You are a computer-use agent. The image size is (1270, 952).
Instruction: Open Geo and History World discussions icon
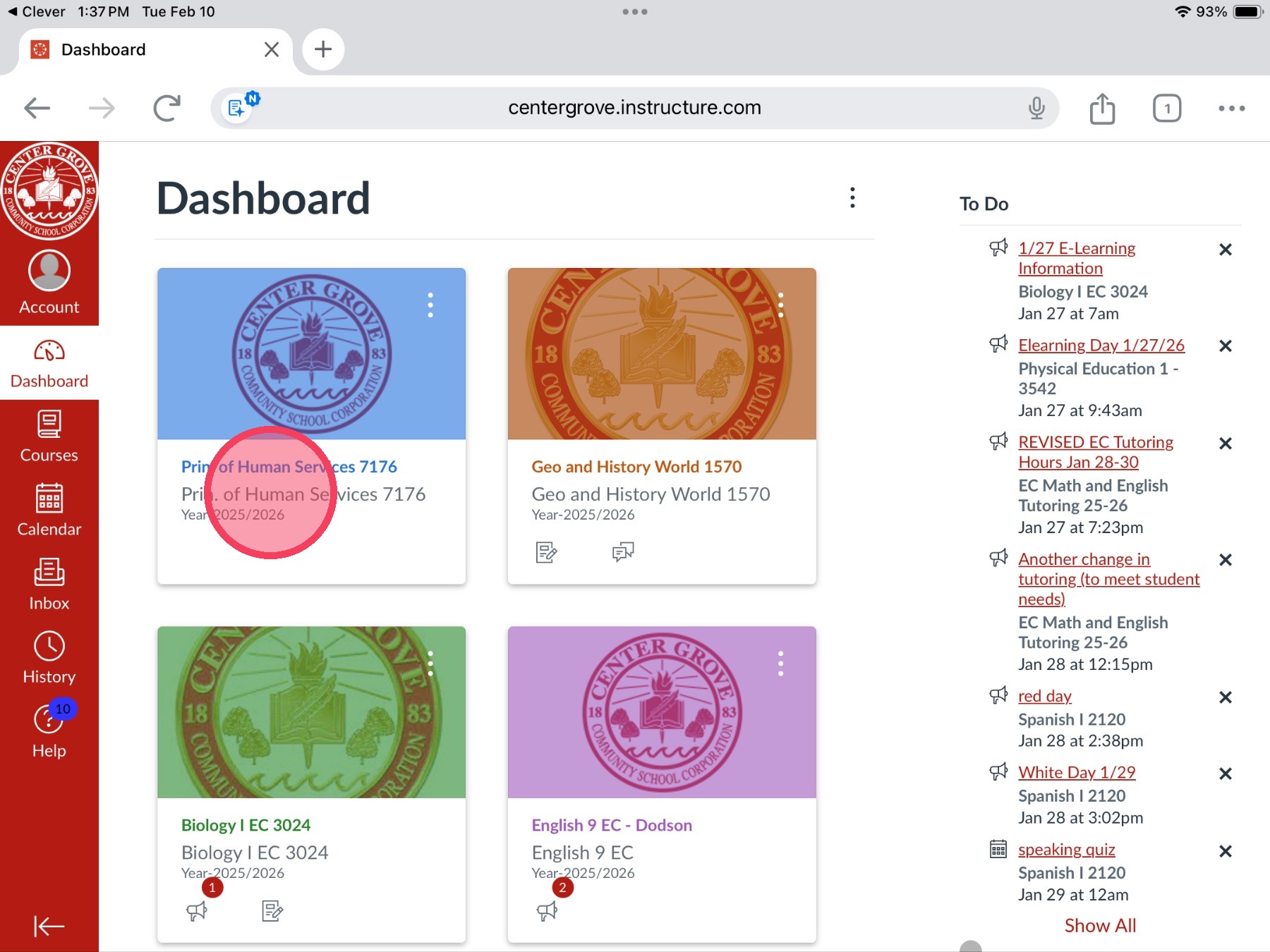[623, 552]
